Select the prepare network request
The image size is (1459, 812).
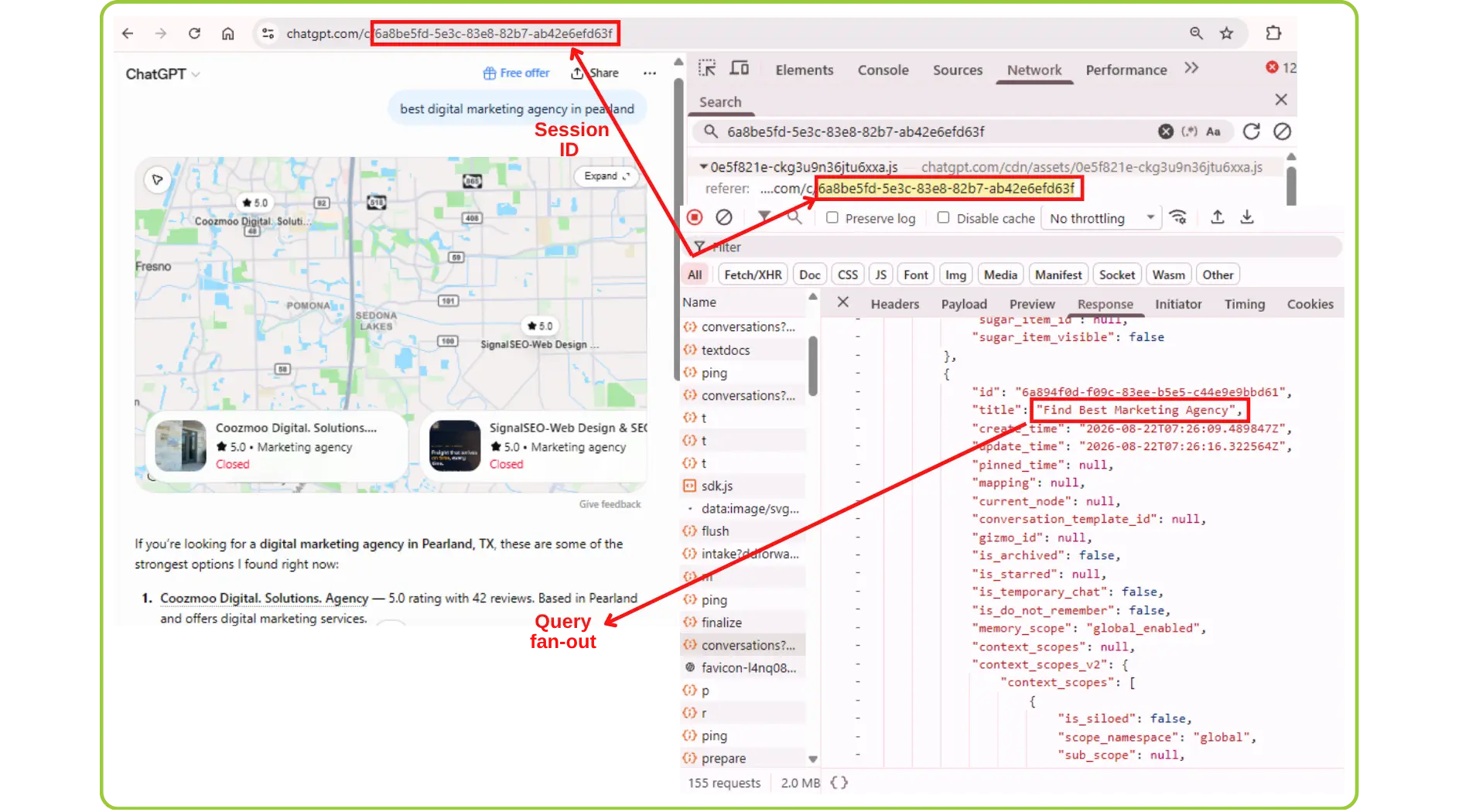tap(723, 758)
